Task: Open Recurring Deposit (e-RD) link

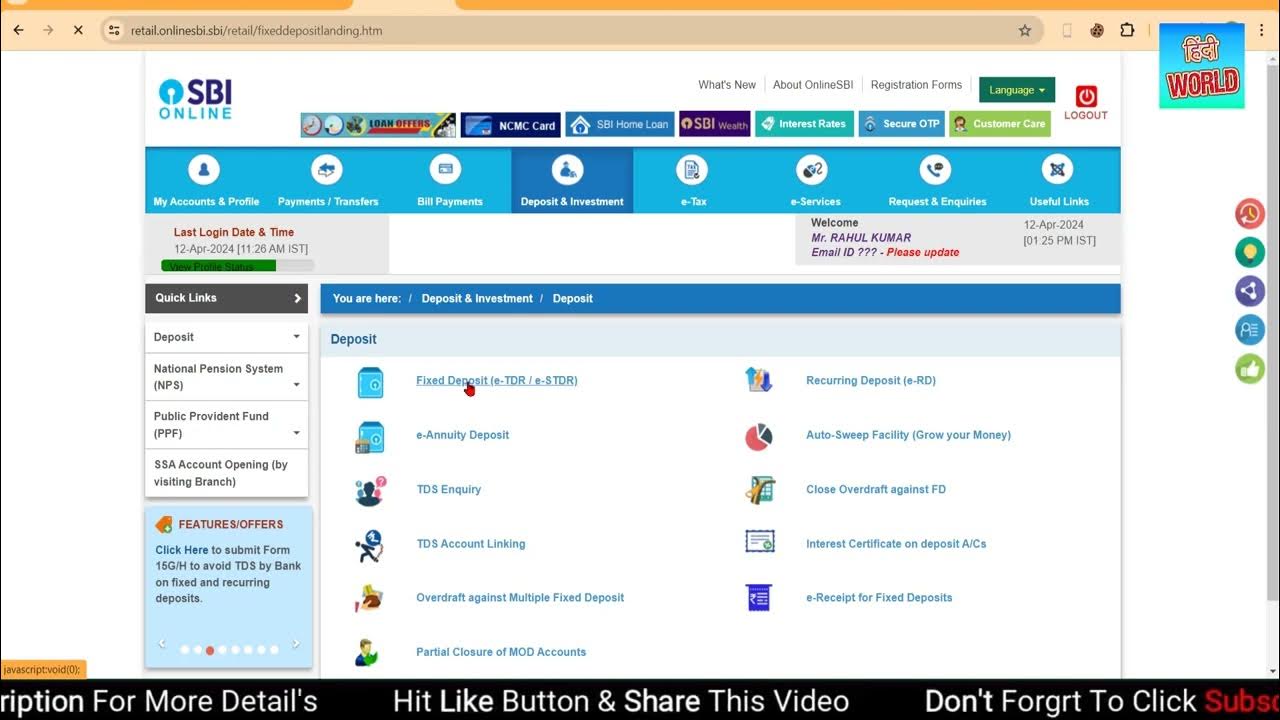Action: point(871,380)
